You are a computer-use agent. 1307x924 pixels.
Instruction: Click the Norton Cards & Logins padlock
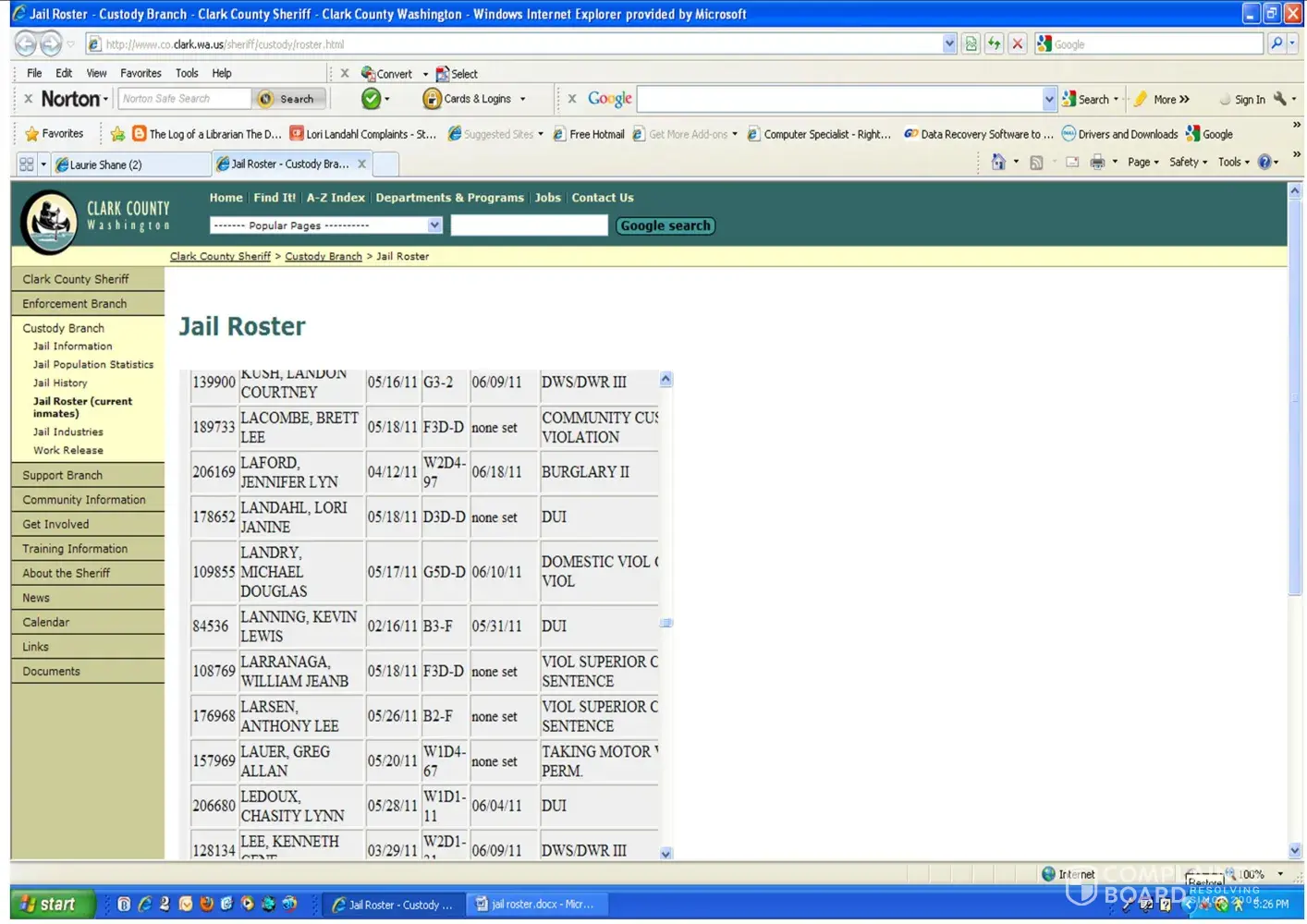[x=432, y=99]
